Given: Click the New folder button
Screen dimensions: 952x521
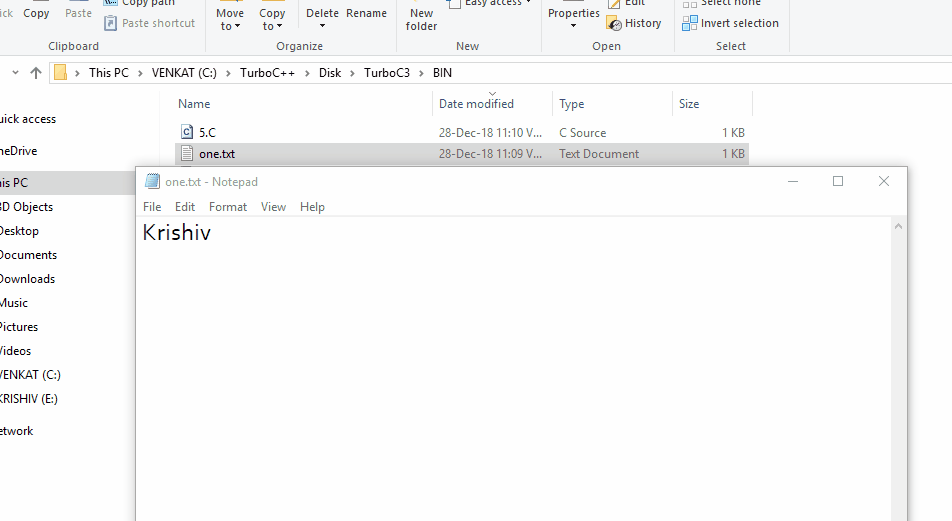Looking at the screenshot, I should point(421,20).
